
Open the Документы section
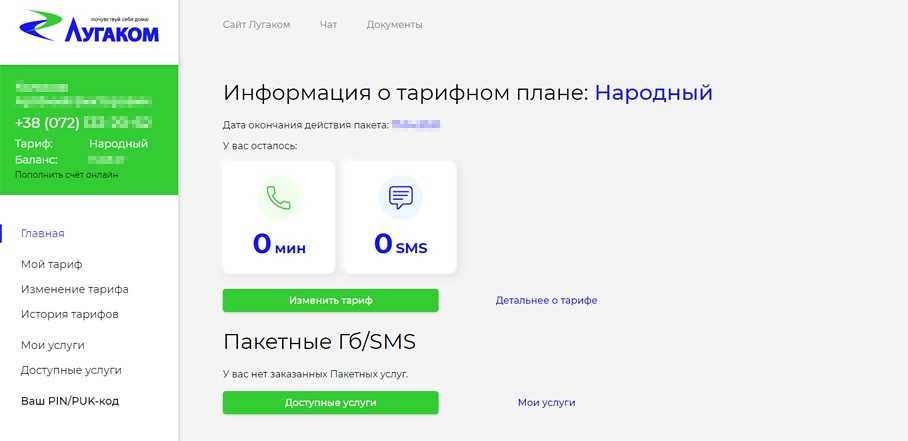coord(394,25)
